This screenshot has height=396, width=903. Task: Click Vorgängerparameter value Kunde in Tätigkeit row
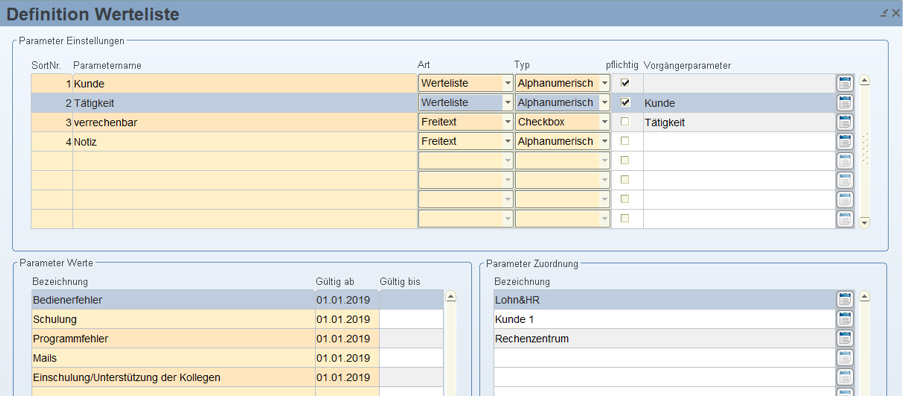tap(739, 103)
